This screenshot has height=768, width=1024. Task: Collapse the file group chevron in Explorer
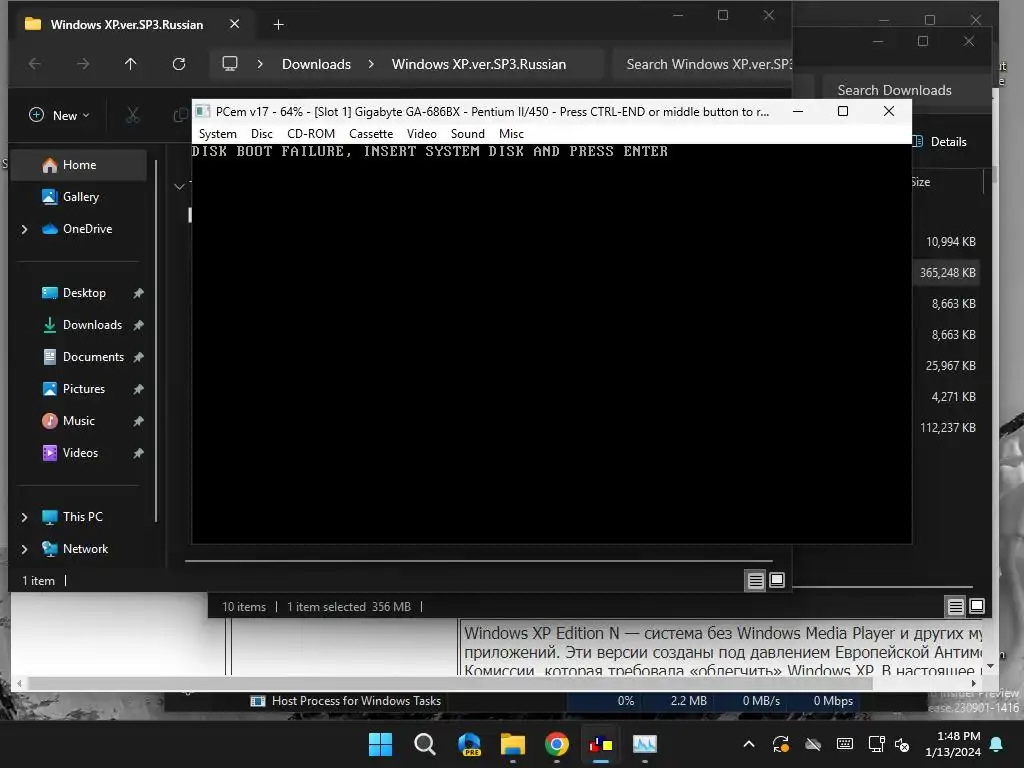pos(180,187)
